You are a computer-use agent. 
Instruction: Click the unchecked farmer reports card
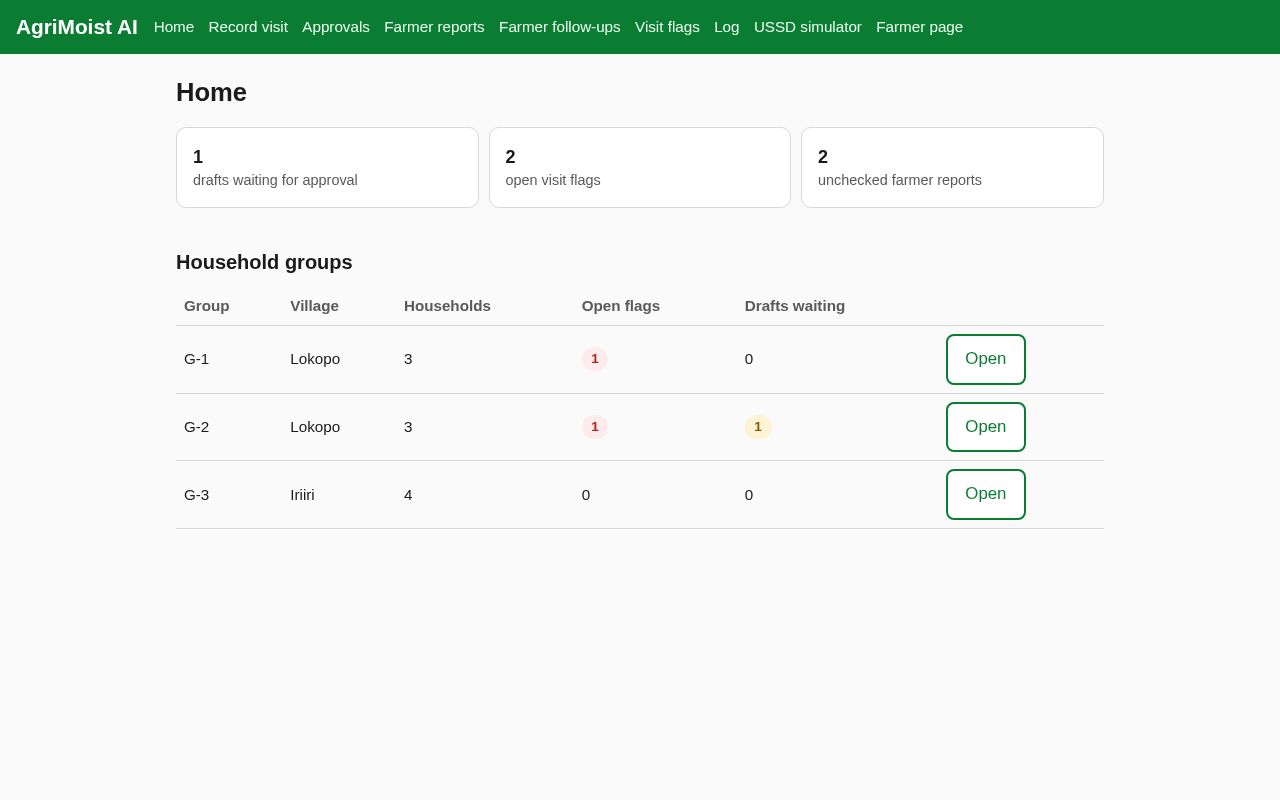pyautogui.click(x=952, y=167)
